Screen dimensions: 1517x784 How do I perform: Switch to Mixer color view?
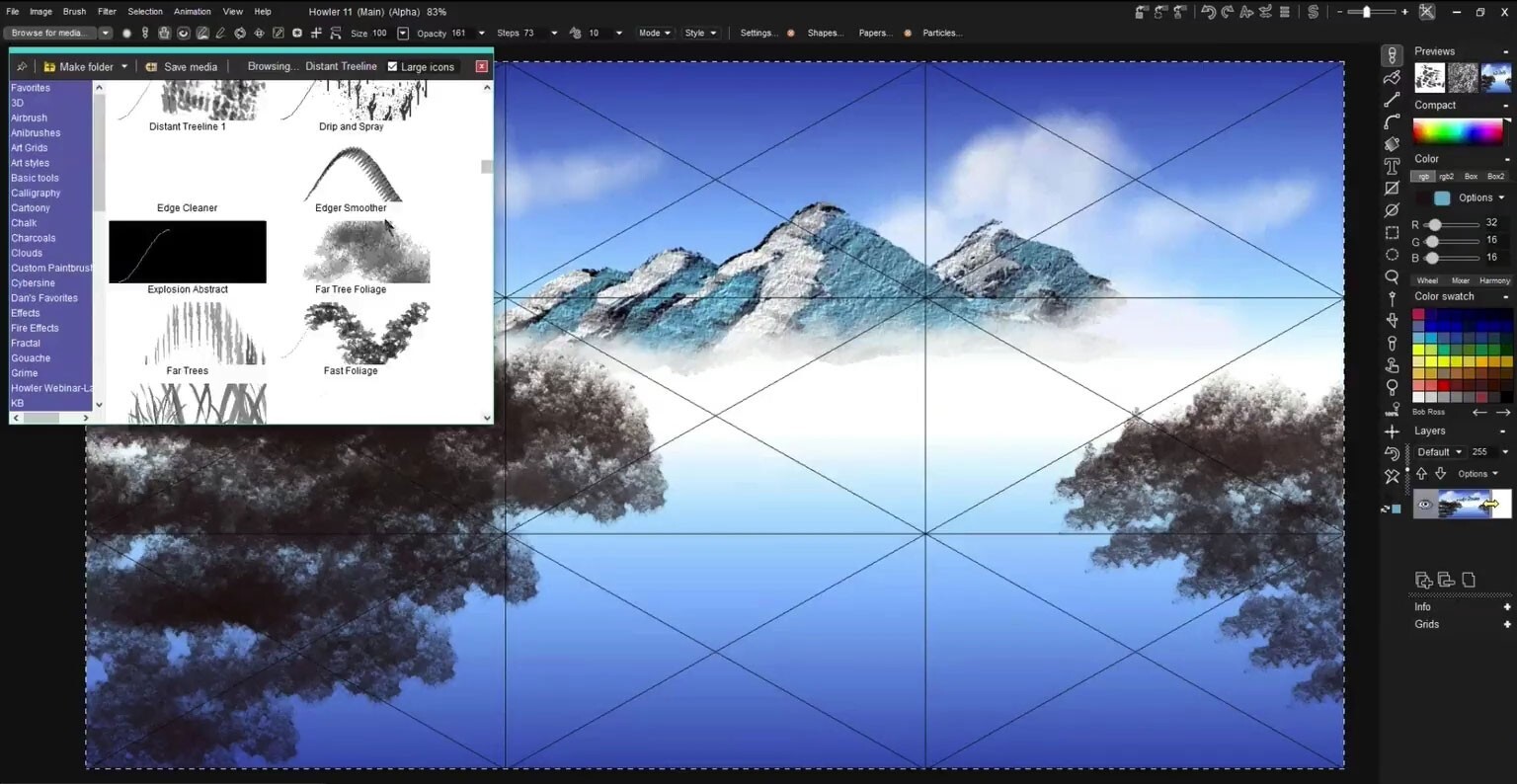point(1461,280)
